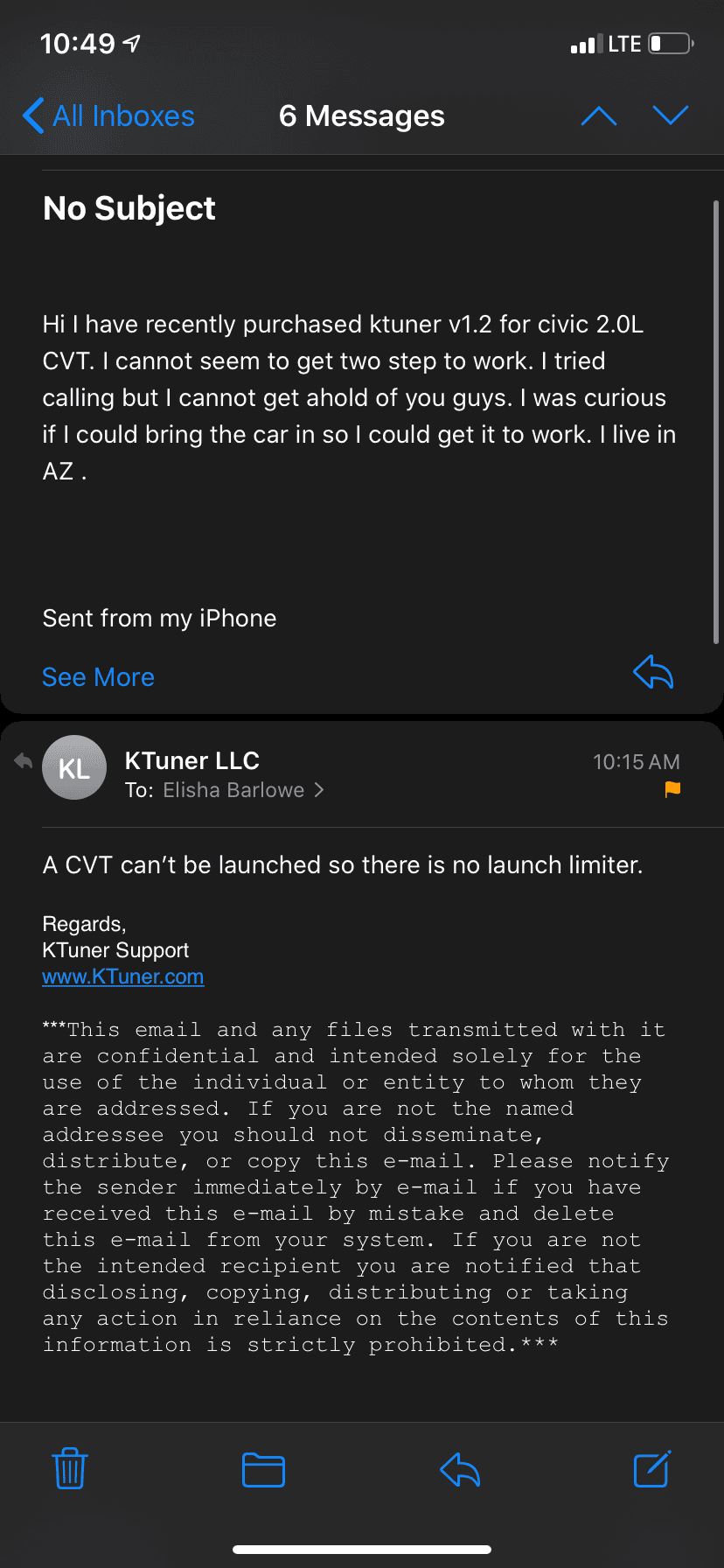Tap the message scrollbar on right edge
The width and height of the screenshot is (724, 1568).
click(x=716, y=420)
